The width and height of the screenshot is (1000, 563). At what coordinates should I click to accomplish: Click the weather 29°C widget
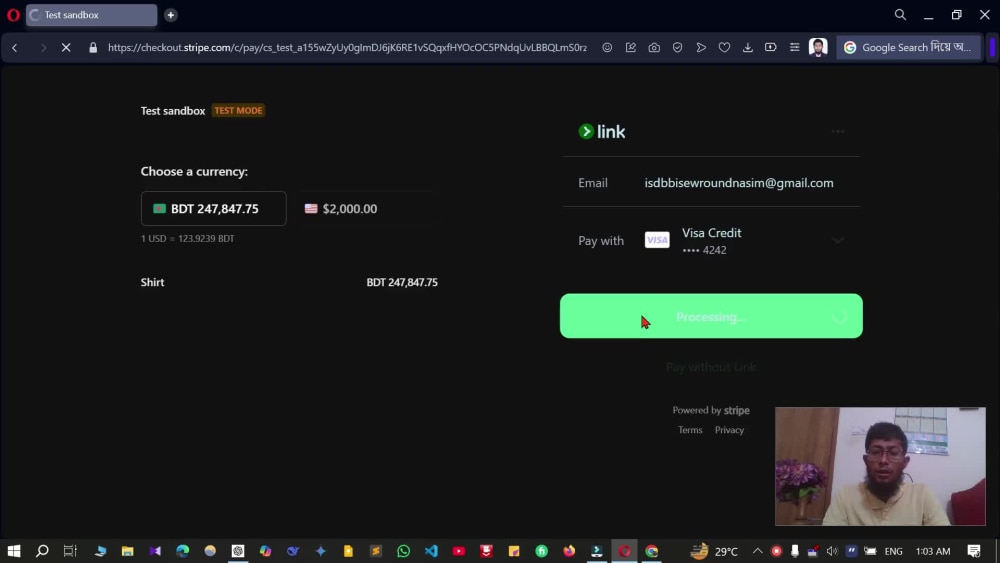pyautogui.click(x=714, y=551)
